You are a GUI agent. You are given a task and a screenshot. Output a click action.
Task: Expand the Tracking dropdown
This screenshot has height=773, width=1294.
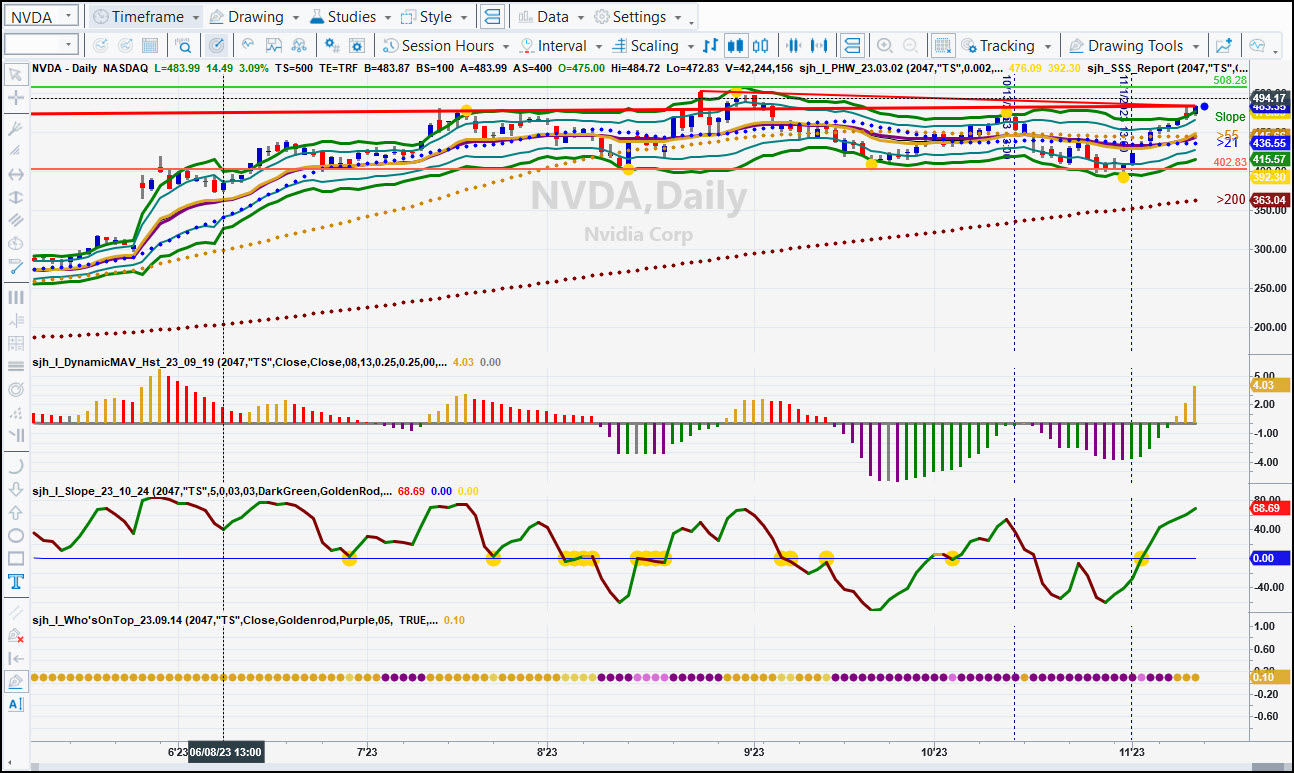1048,47
